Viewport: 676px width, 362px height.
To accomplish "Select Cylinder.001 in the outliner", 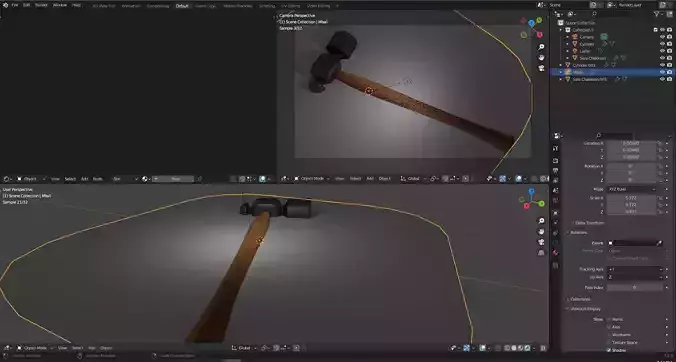I will (584, 65).
